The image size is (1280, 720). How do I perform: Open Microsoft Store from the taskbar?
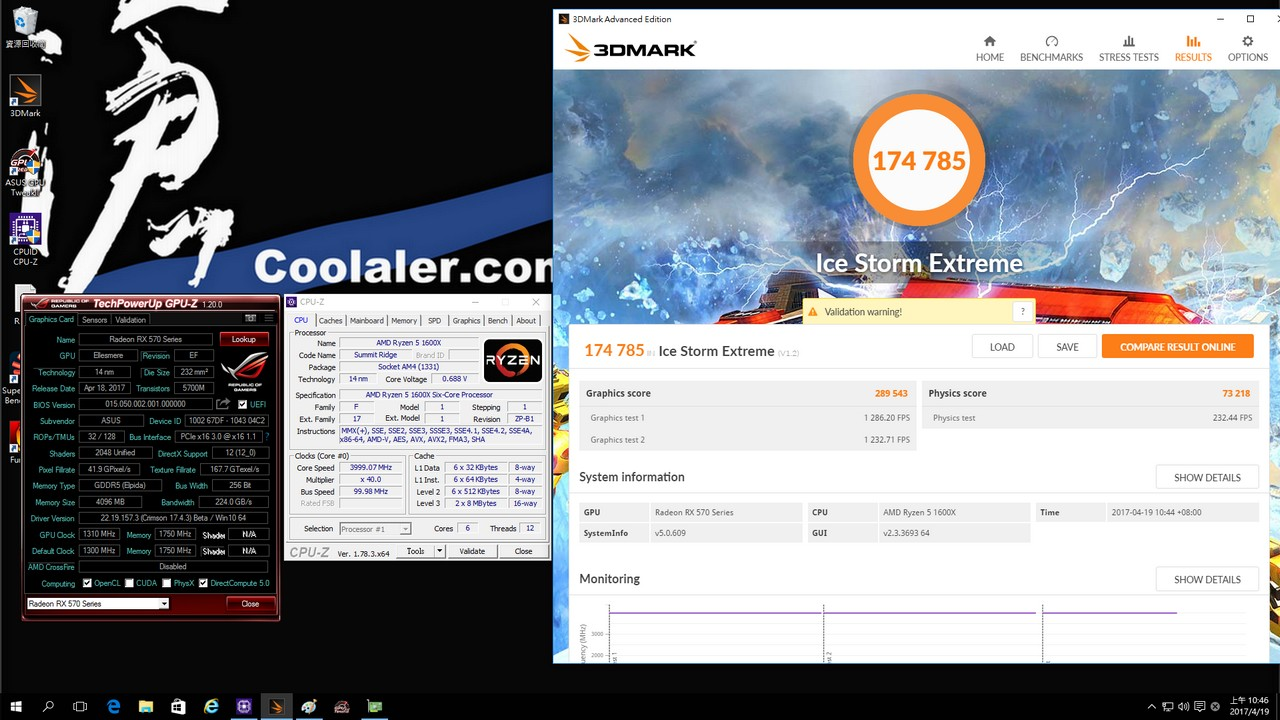179,706
